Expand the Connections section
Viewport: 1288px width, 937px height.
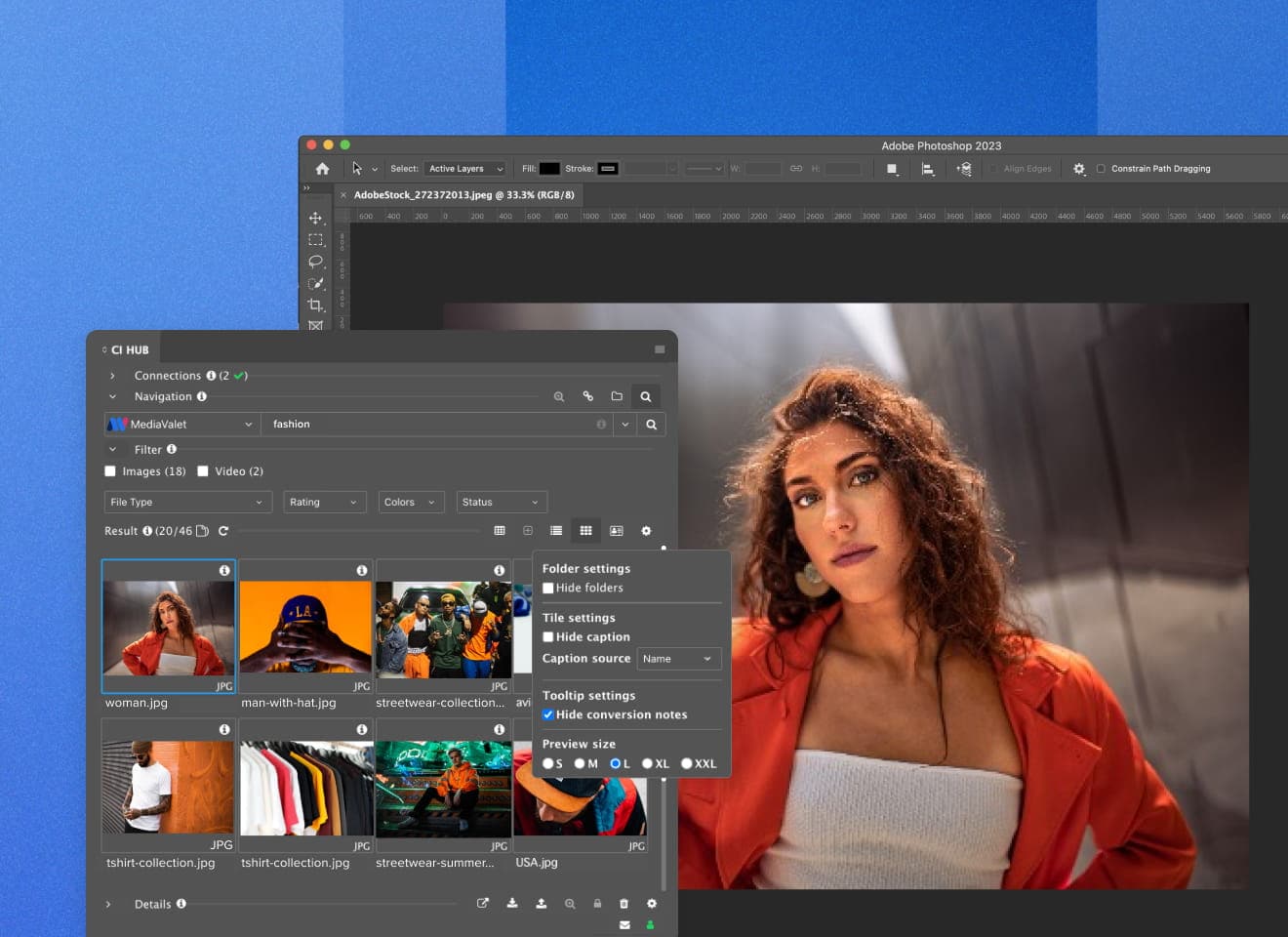(114, 375)
